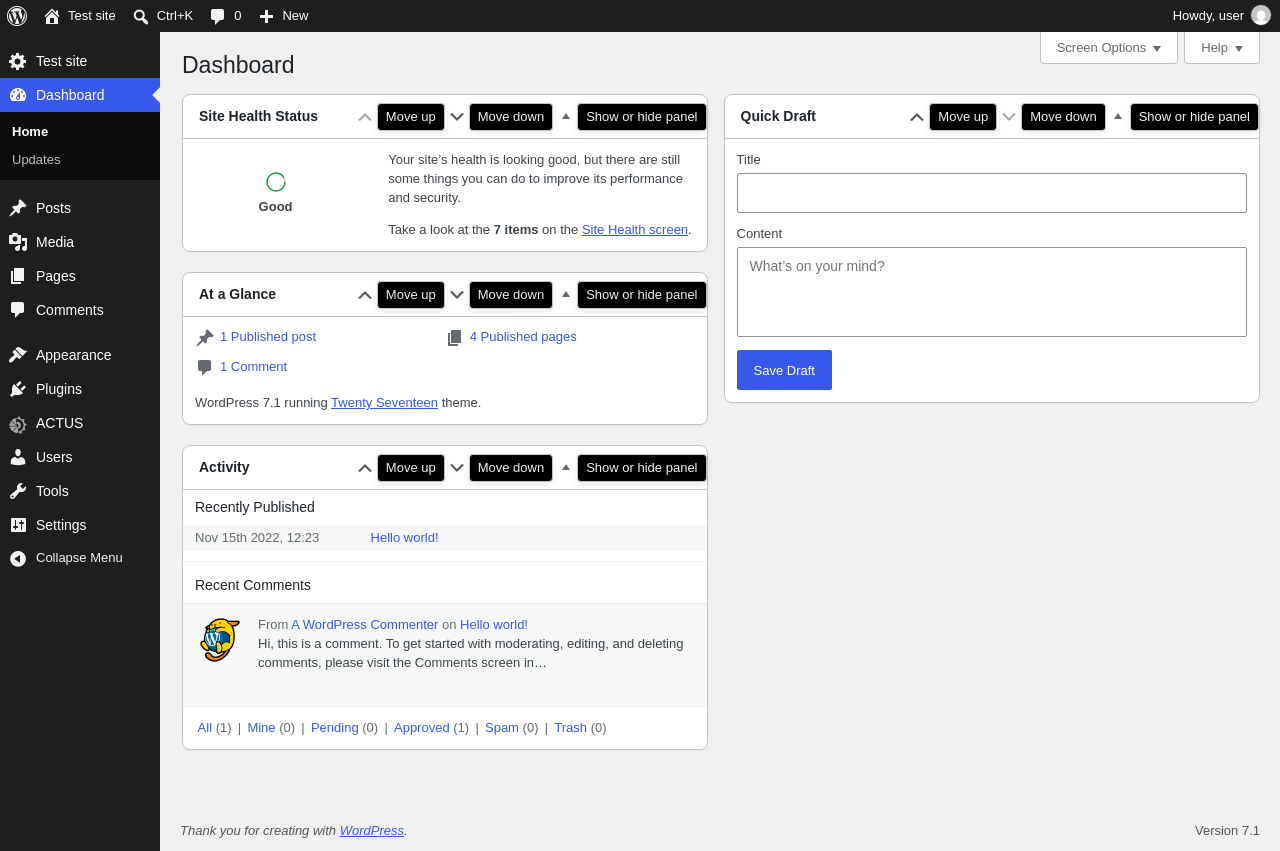Click the user avatar beside Howdy, user
The height and width of the screenshot is (851, 1280).
coord(1261,15)
